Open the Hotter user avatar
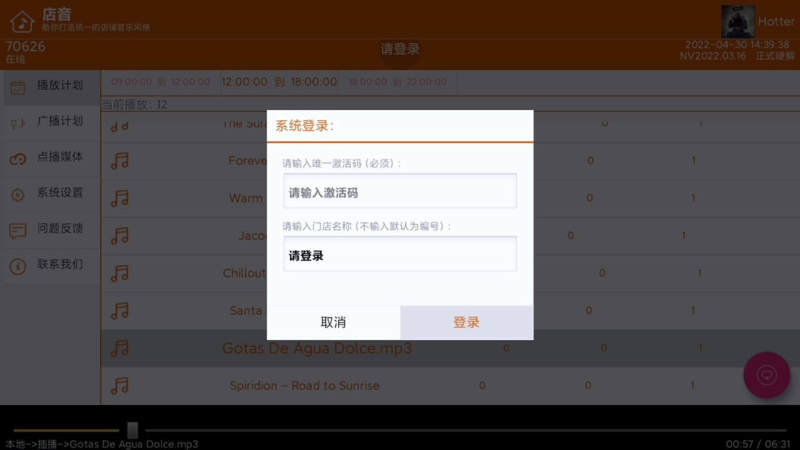800x450 pixels. pos(738,21)
